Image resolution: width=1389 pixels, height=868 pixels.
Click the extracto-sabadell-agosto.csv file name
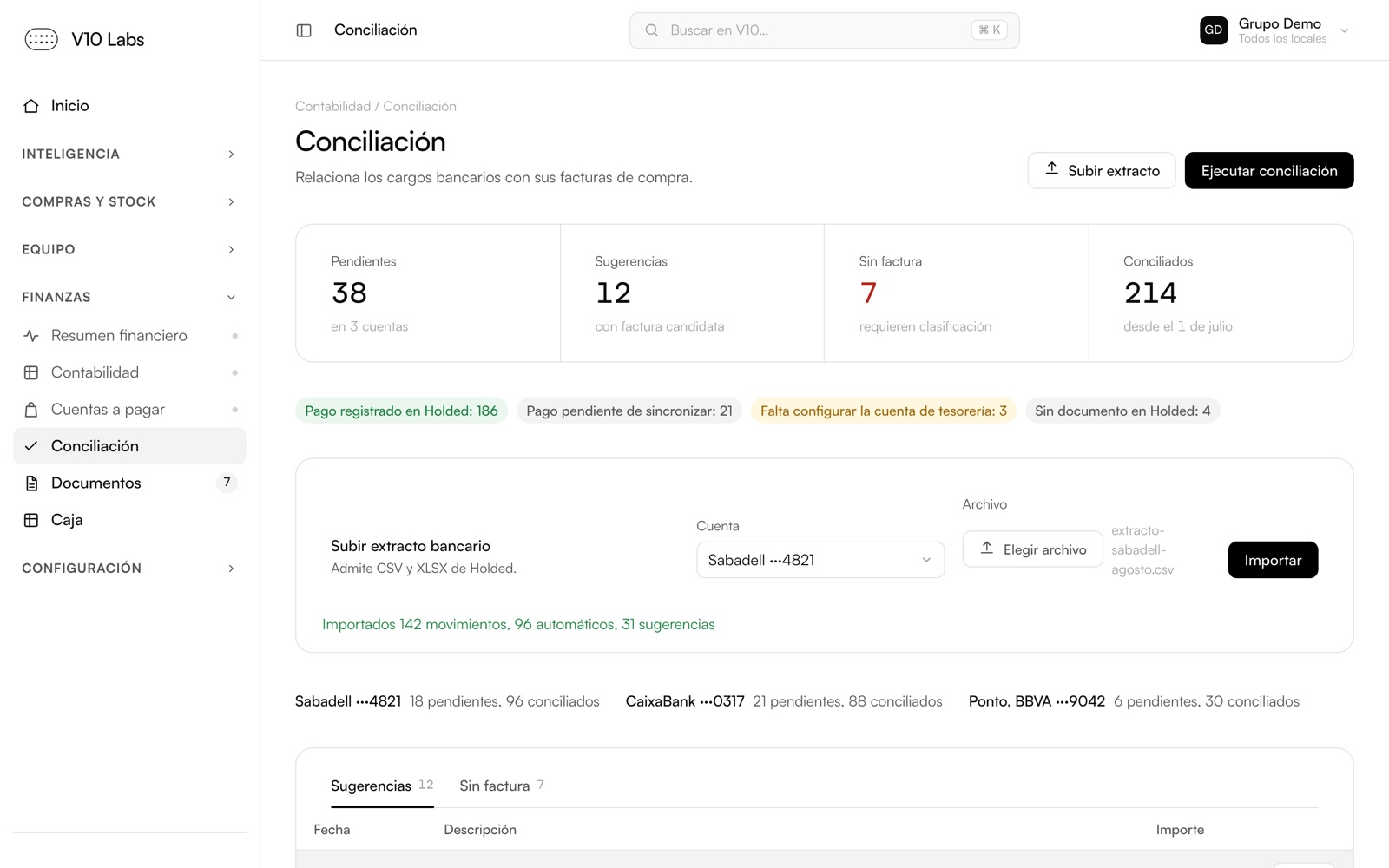[x=1142, y=550]
